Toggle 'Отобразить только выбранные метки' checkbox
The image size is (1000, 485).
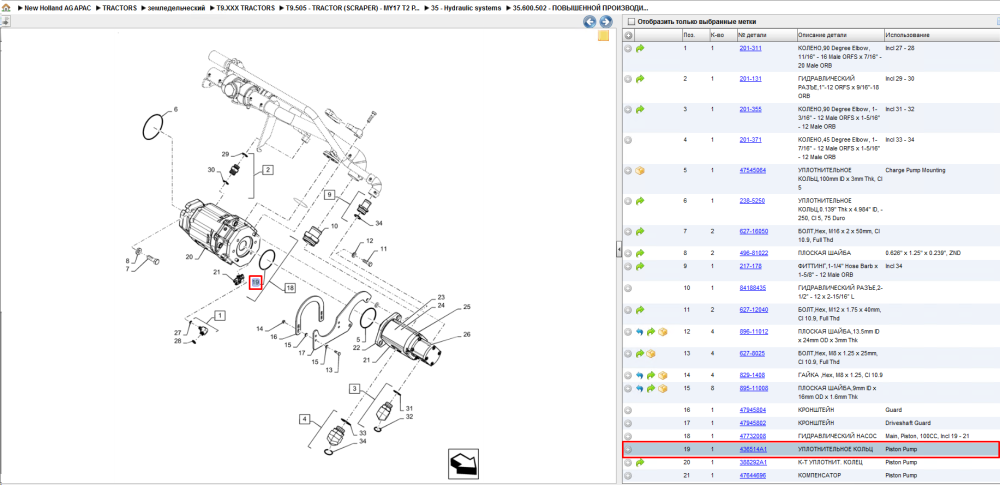coord(631,22)
